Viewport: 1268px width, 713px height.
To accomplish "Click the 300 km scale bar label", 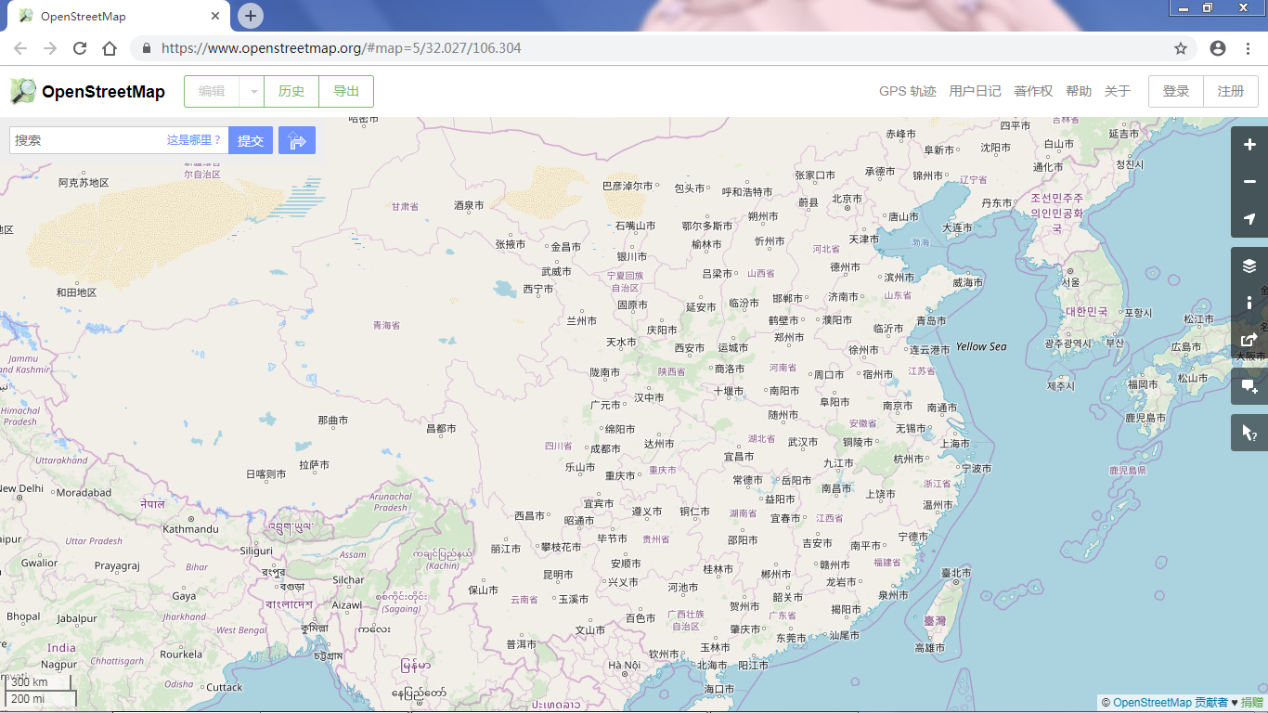I will 29,682.
